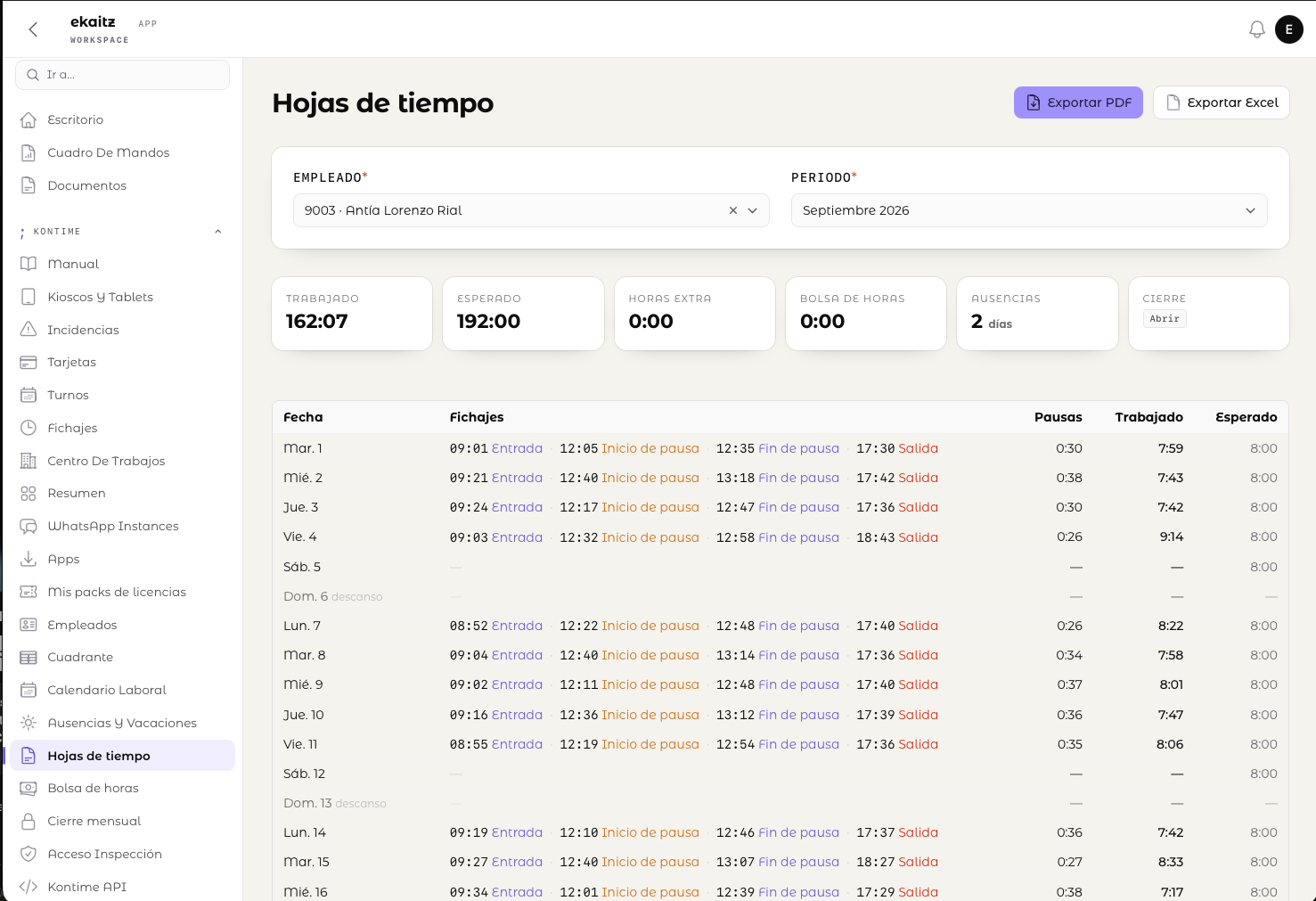Click the Trabajado value 9:14
1316x901 pixels.
coord(1171,537)
